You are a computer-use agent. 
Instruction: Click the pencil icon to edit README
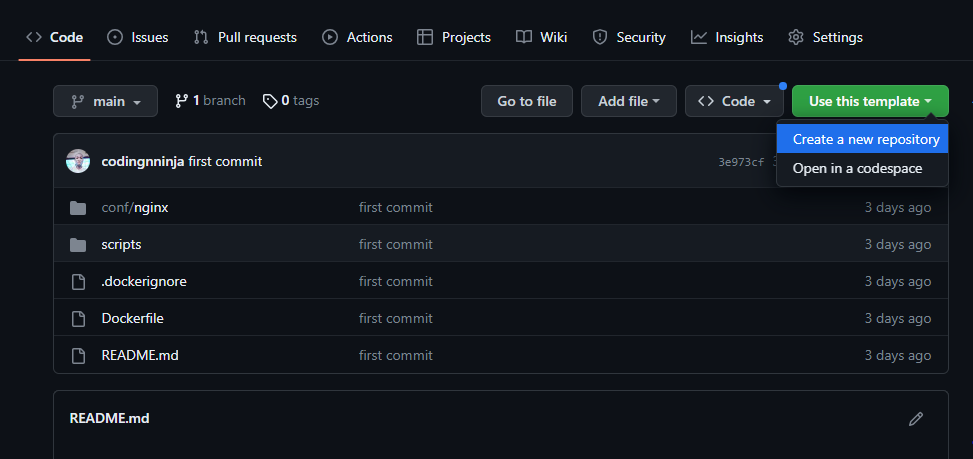(x=915, y=419)
